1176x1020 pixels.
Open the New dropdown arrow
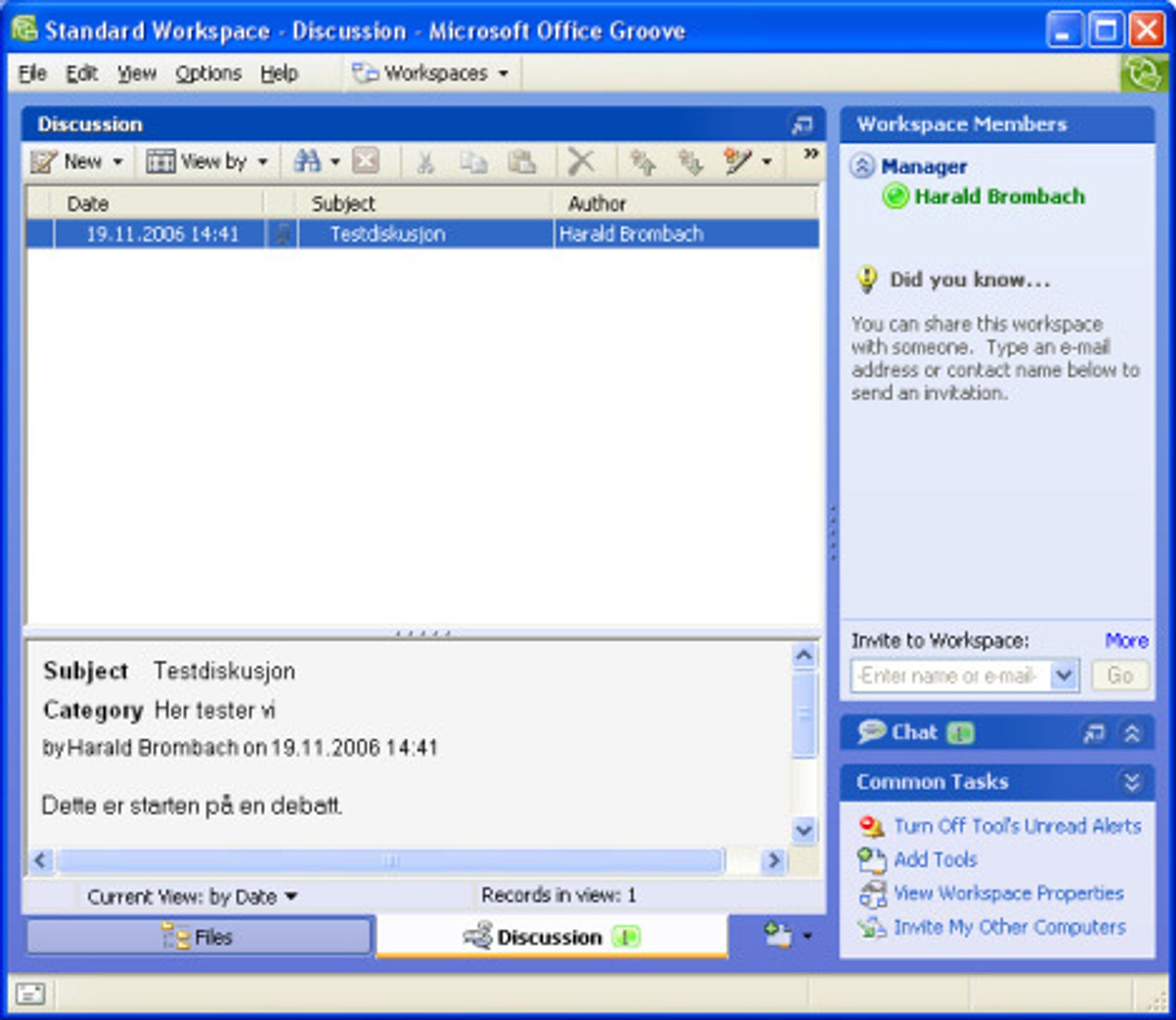point(118,161)
